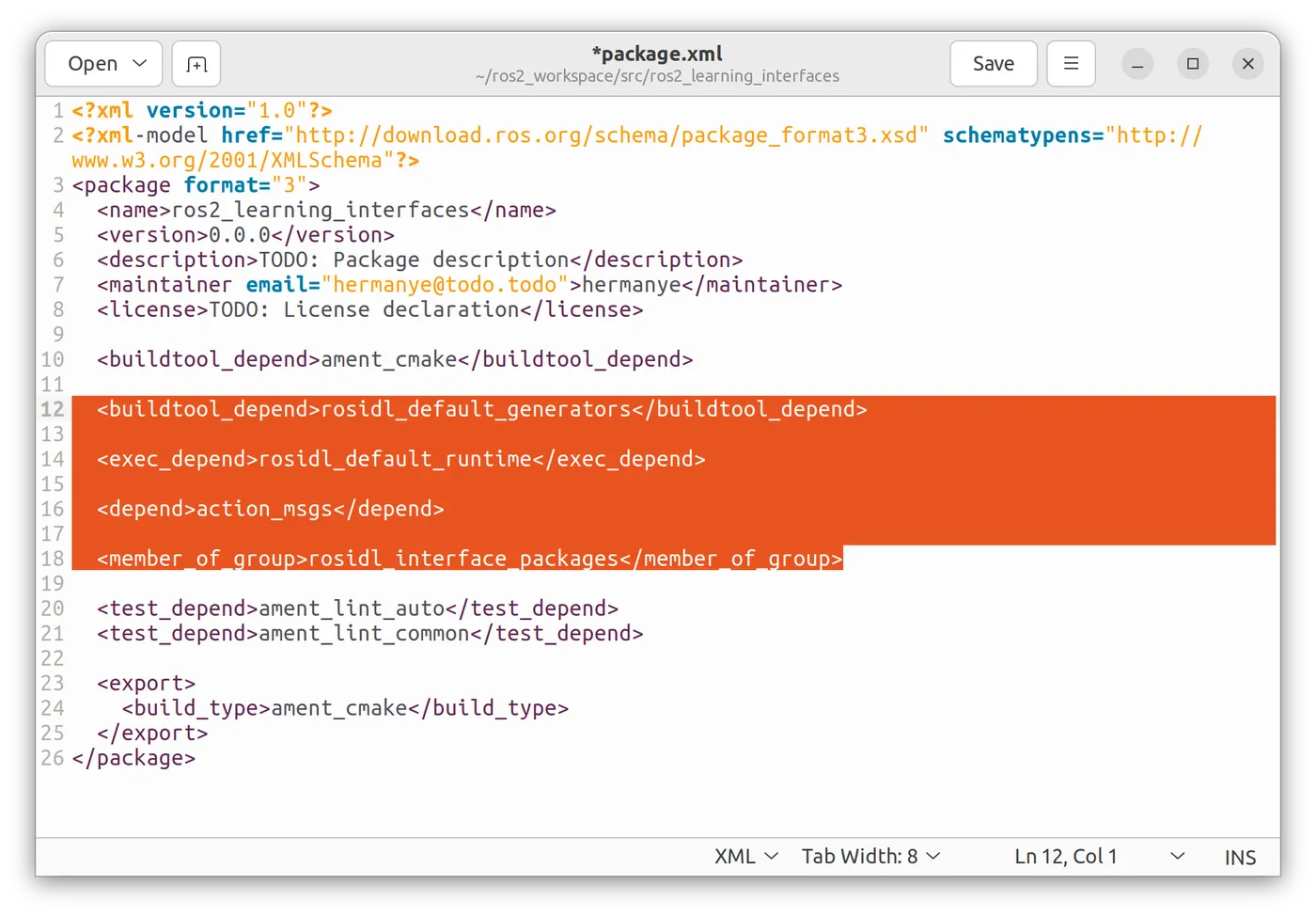The width and height of the screenshot is (1316, 916).
Task: Click the name ros2_learning_interfaces line
Action: 326,211
